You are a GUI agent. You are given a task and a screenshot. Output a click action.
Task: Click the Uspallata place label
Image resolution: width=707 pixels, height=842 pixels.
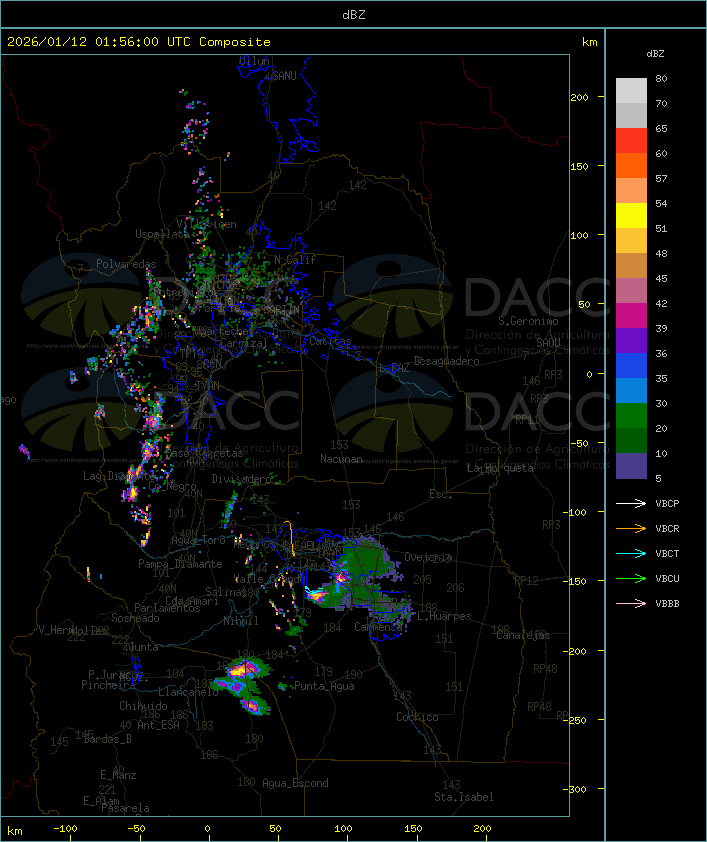point(162,234)
